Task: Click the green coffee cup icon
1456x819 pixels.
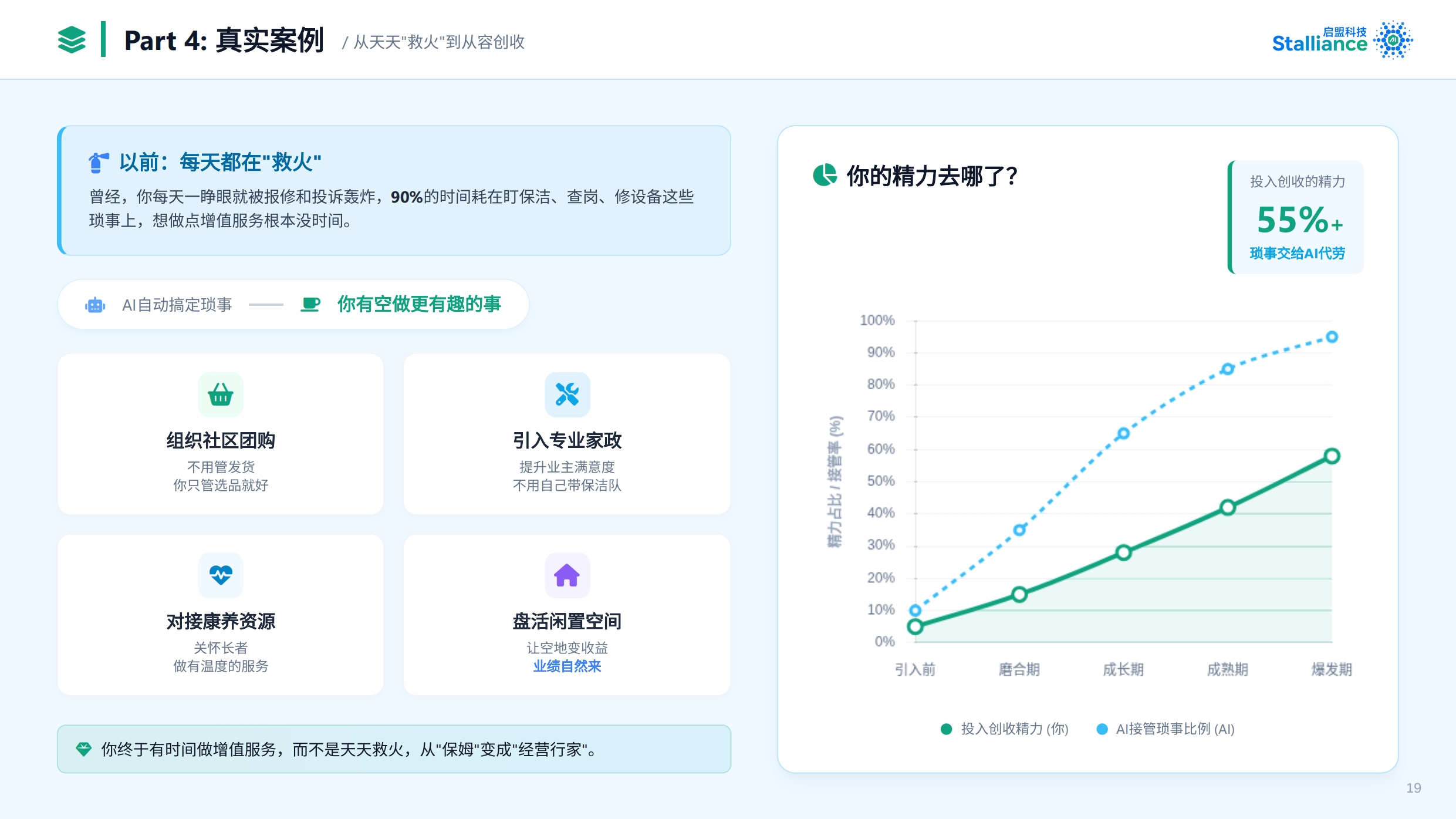Action: pyautogui.click(x=310, y=304)
